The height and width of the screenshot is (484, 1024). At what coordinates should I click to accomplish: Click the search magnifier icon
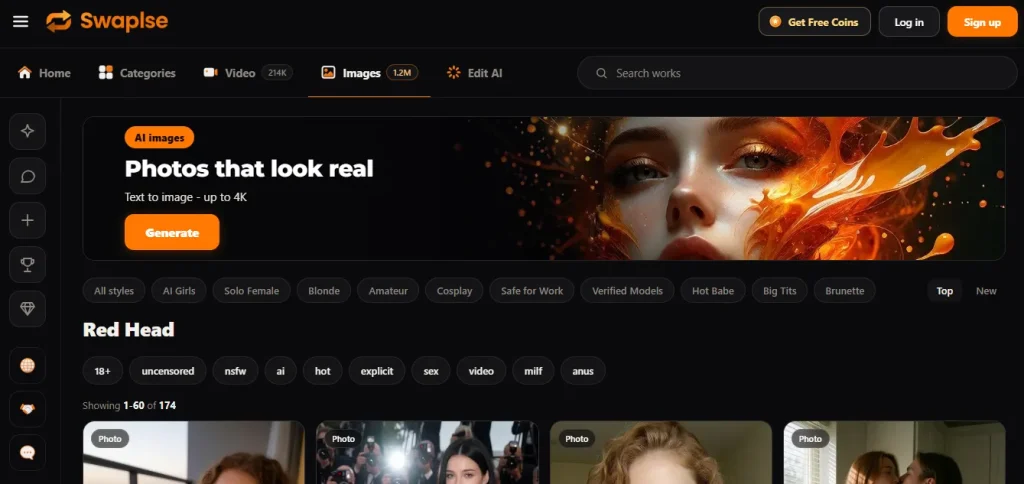point(601,73)
